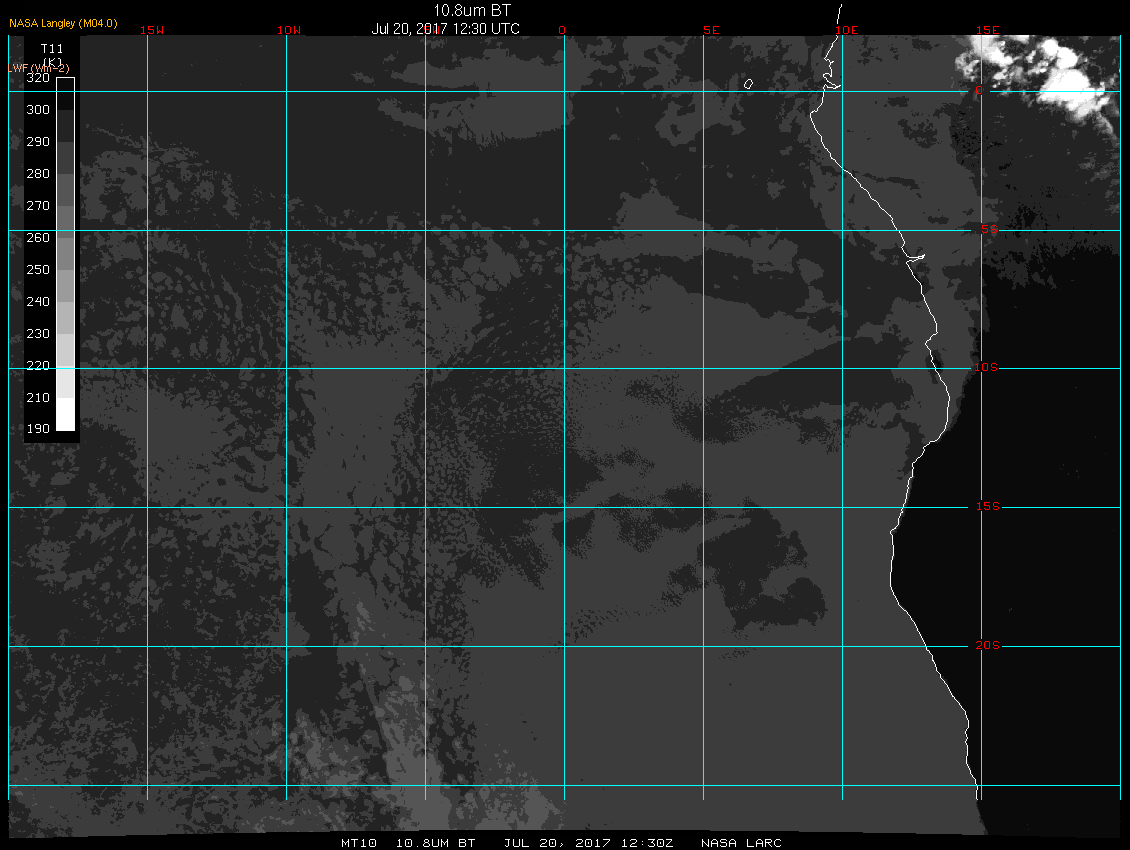Click the T11 (K) legend heading

tap(52, 55)
